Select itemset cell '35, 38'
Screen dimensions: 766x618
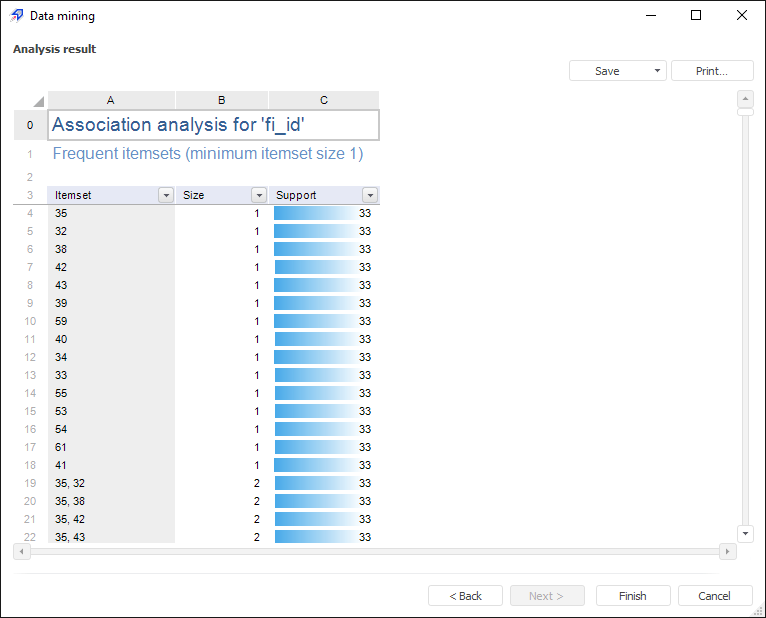tap(111, 501)
